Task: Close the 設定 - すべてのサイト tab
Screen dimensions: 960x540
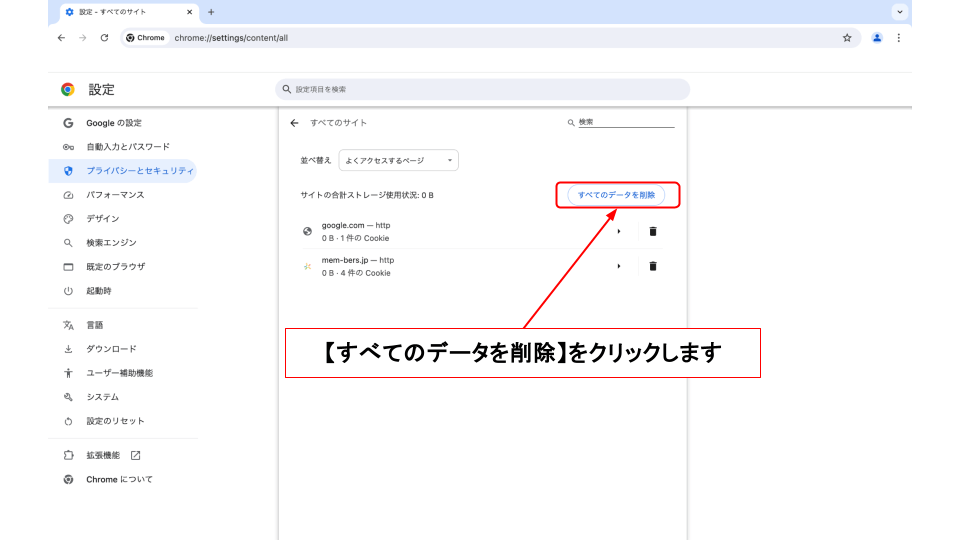Action: click(190, 12)
